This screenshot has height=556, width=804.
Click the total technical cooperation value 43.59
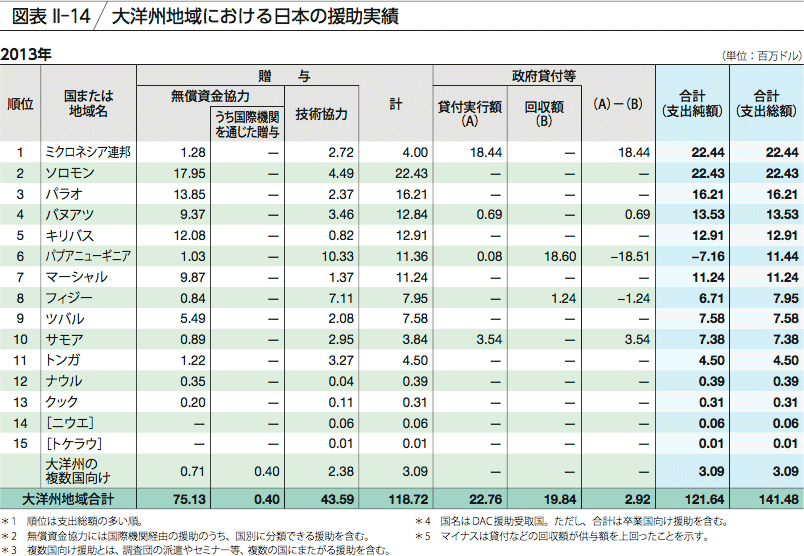pos(337,499)
